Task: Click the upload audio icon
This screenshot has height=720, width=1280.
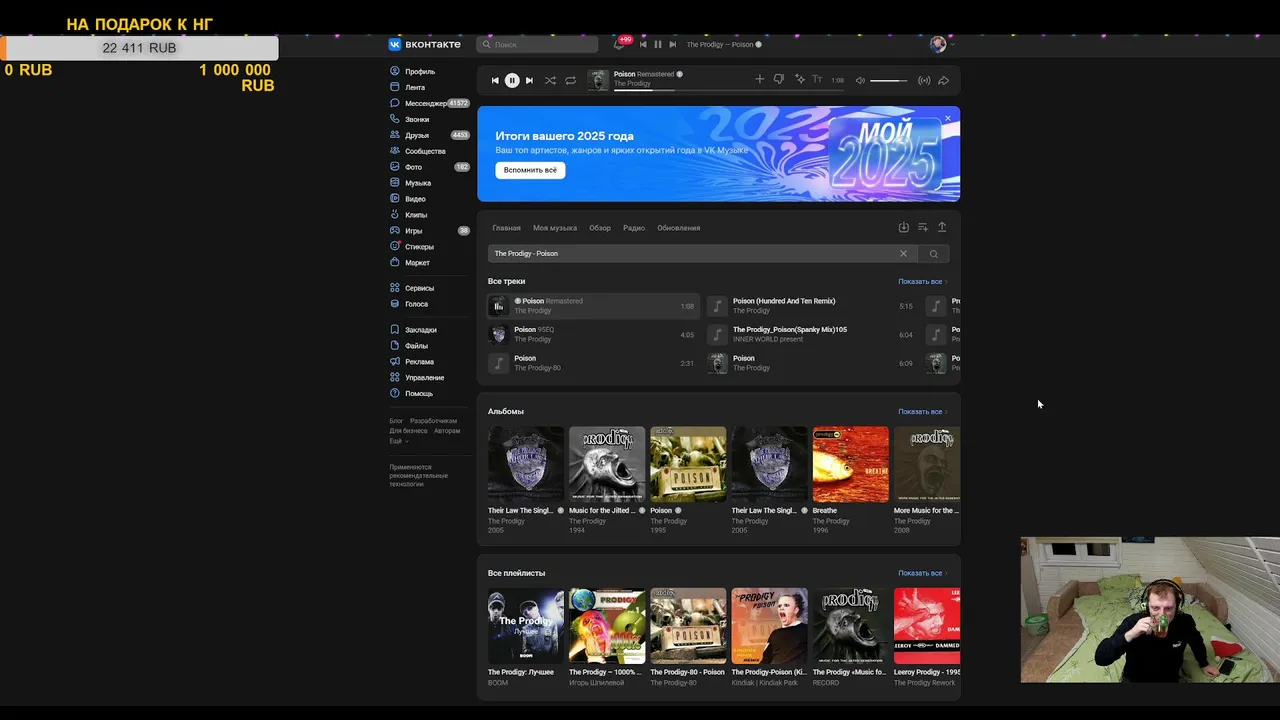Action: click(x=942, y=228)
